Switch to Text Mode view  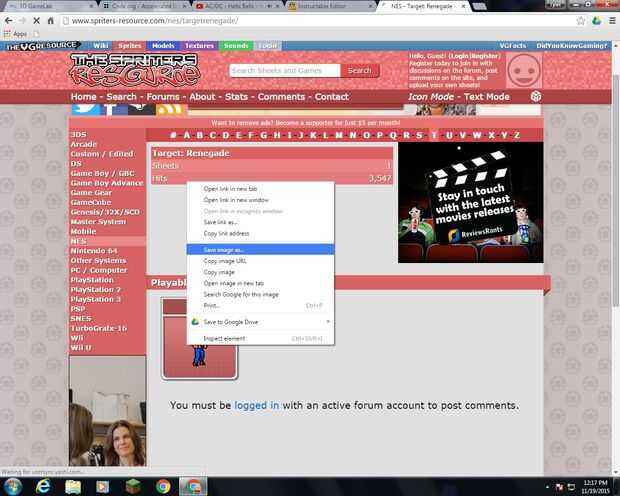pos(486,97)
